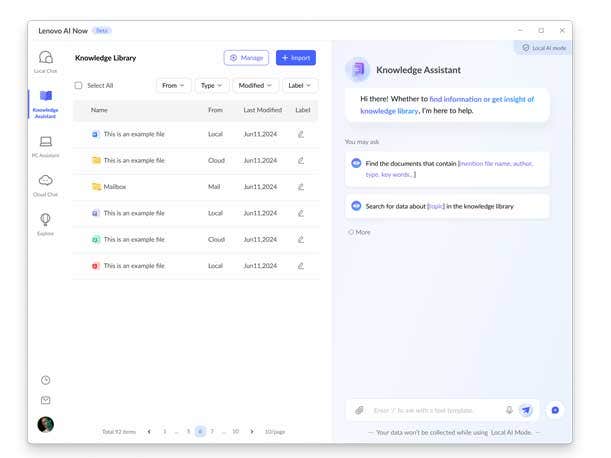Change the 10/page items dropdown
Screen dimensions: 611x458
[275, 431]
